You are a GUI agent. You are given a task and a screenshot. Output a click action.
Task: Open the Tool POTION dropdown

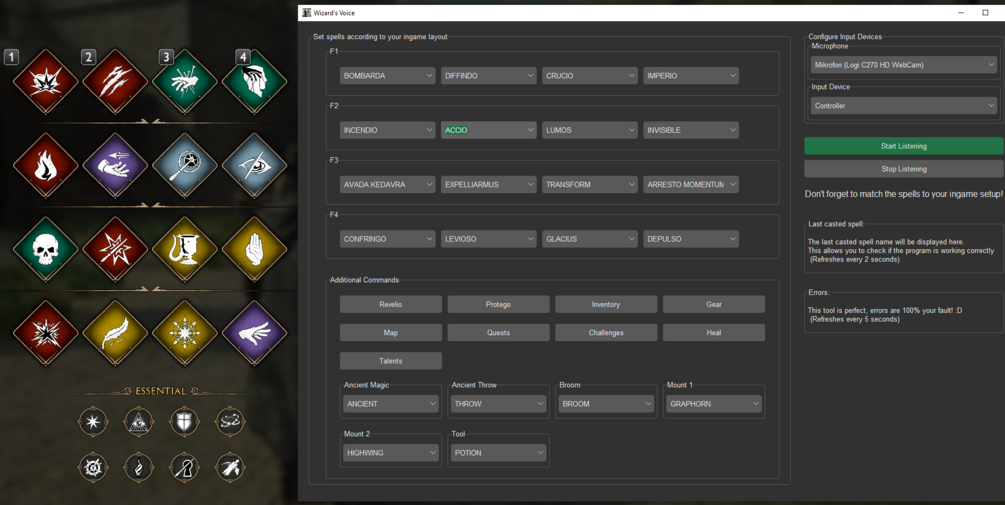(499, 452)
